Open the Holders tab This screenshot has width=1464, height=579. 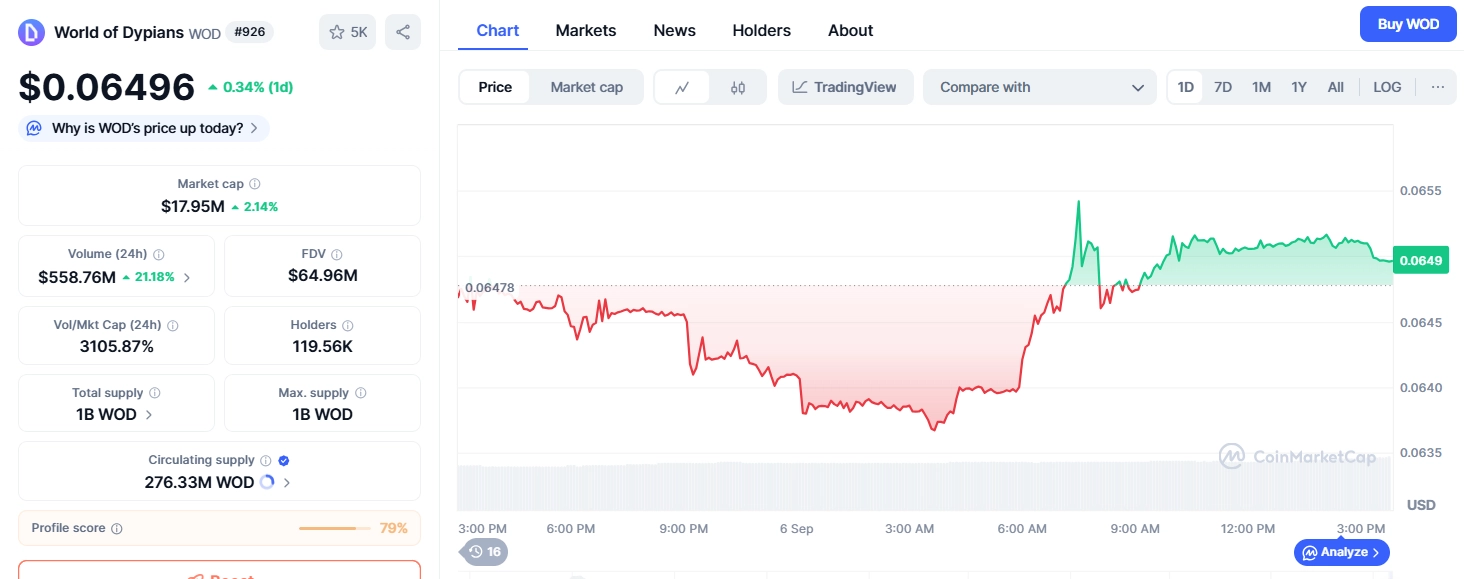coord(761,30)
